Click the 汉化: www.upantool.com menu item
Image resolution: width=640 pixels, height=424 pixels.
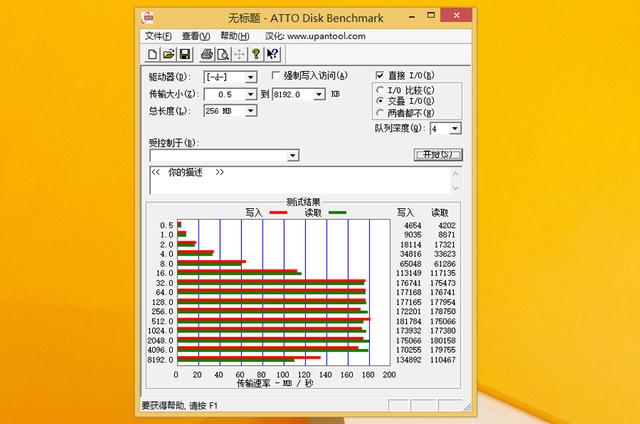pos(315,36)
